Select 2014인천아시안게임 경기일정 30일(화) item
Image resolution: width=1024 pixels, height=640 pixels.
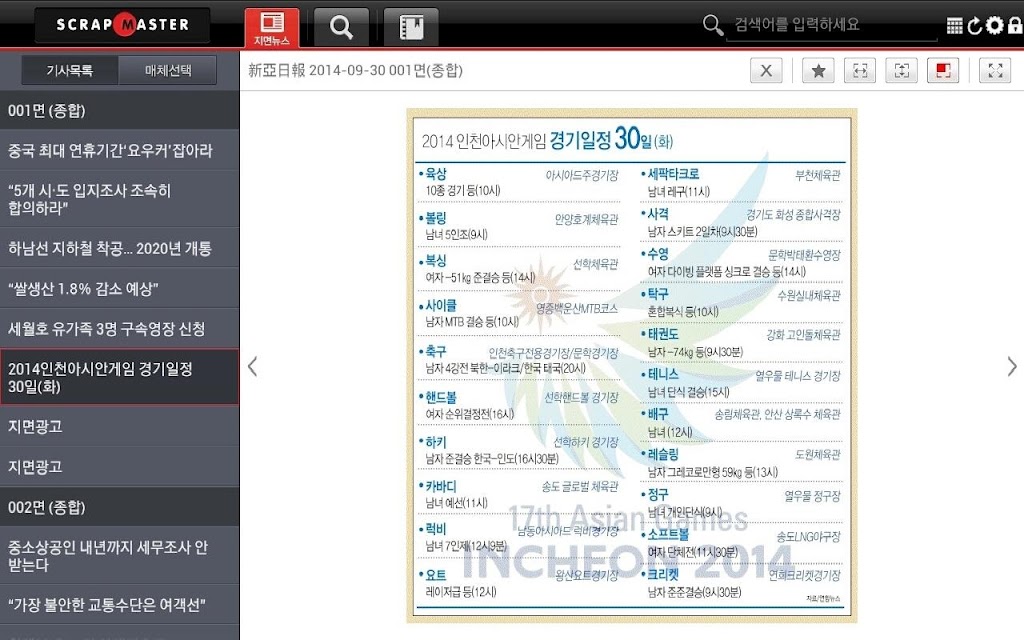120,377
